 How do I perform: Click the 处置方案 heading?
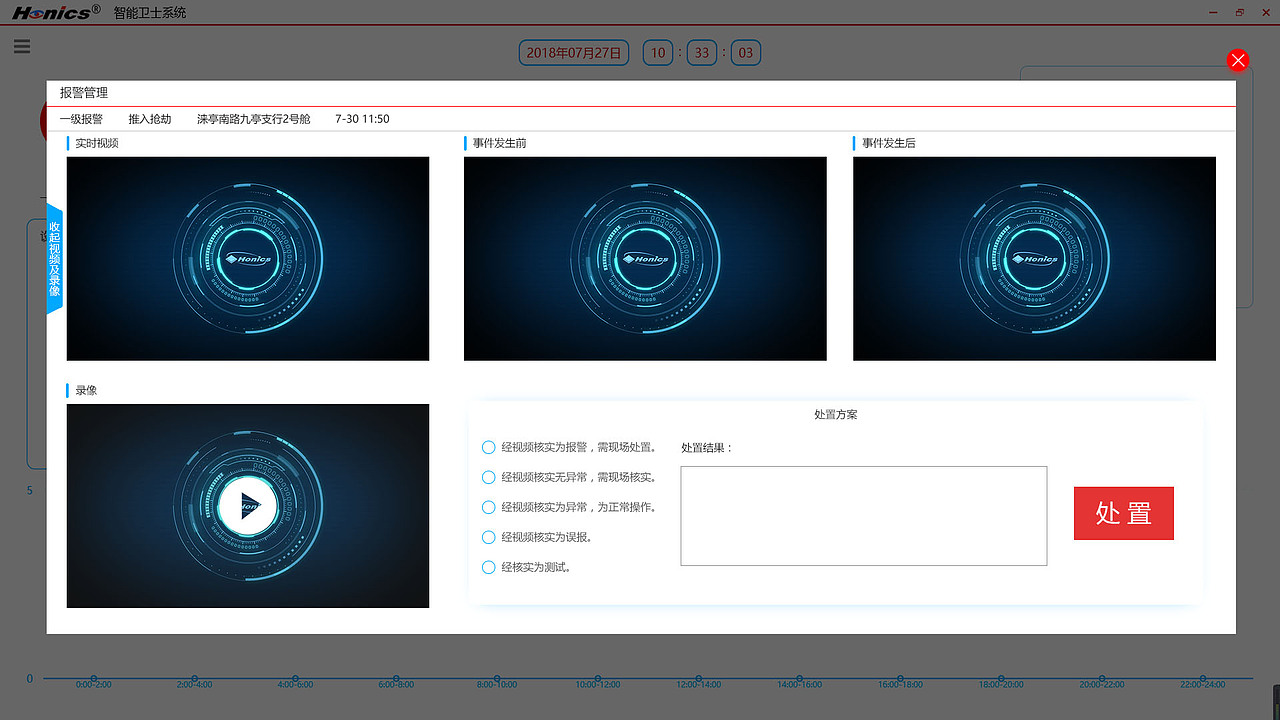[x=836, y=414]
